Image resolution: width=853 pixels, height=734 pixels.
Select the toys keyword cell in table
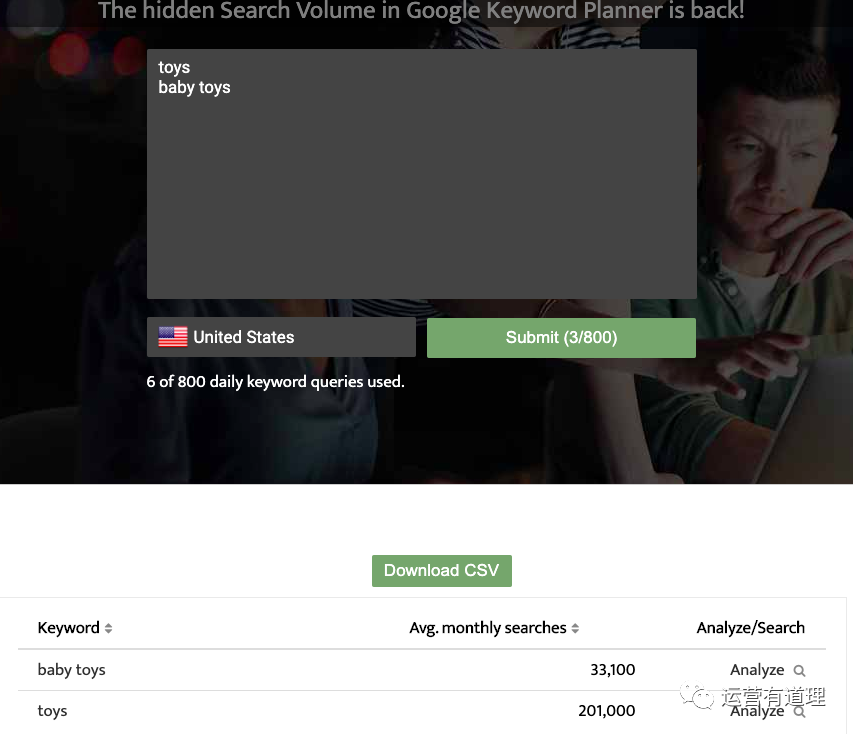click(x=52, y=711)
